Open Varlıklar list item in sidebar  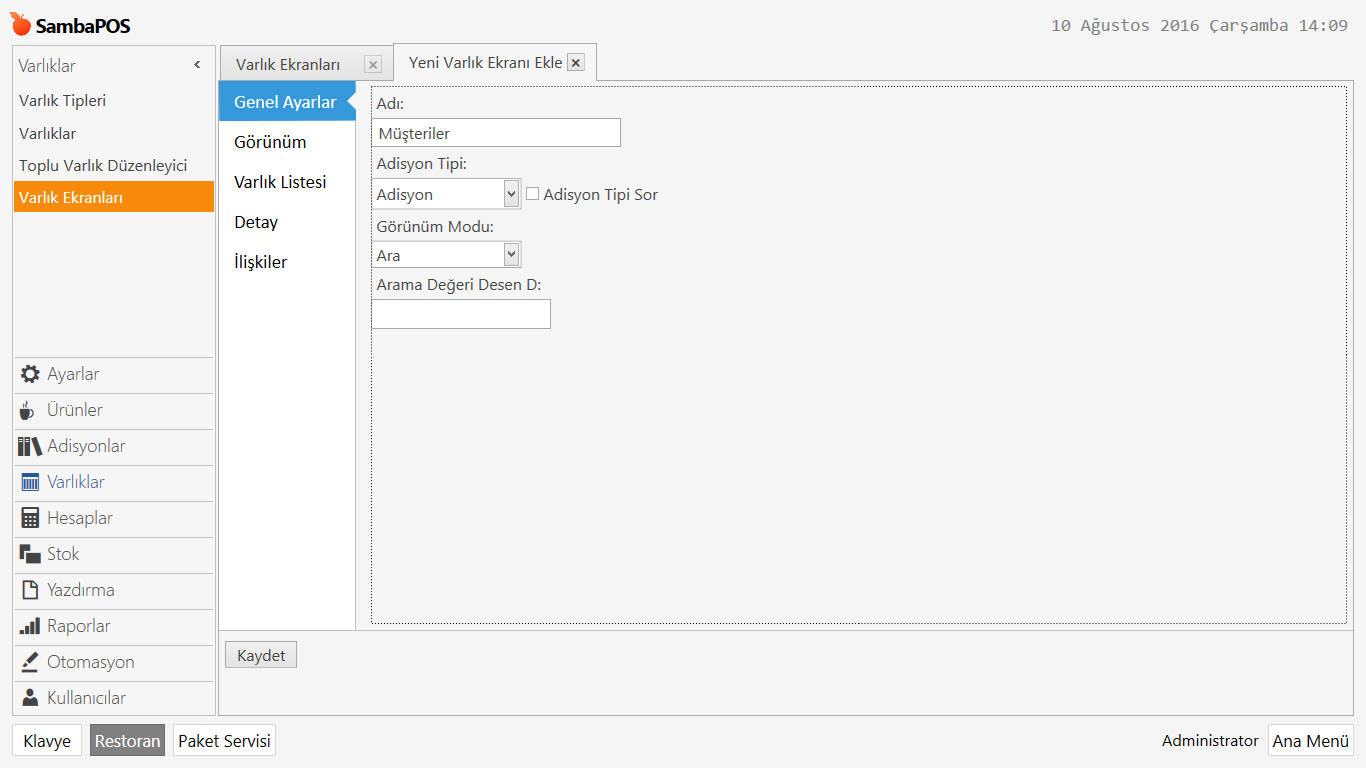point(114,133)
